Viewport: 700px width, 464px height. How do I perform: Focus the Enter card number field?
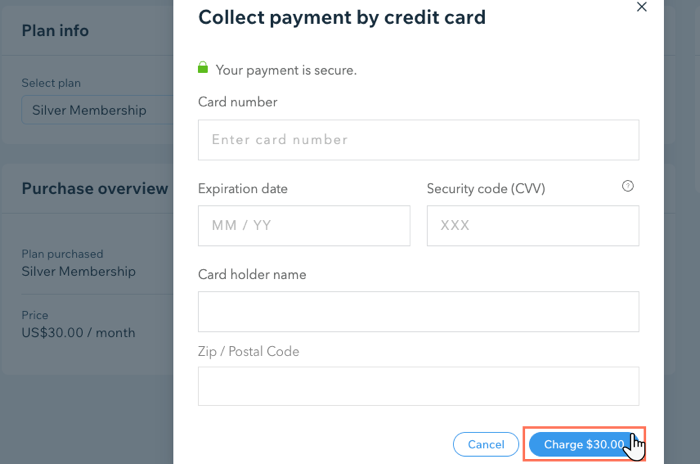coord(418,140)
